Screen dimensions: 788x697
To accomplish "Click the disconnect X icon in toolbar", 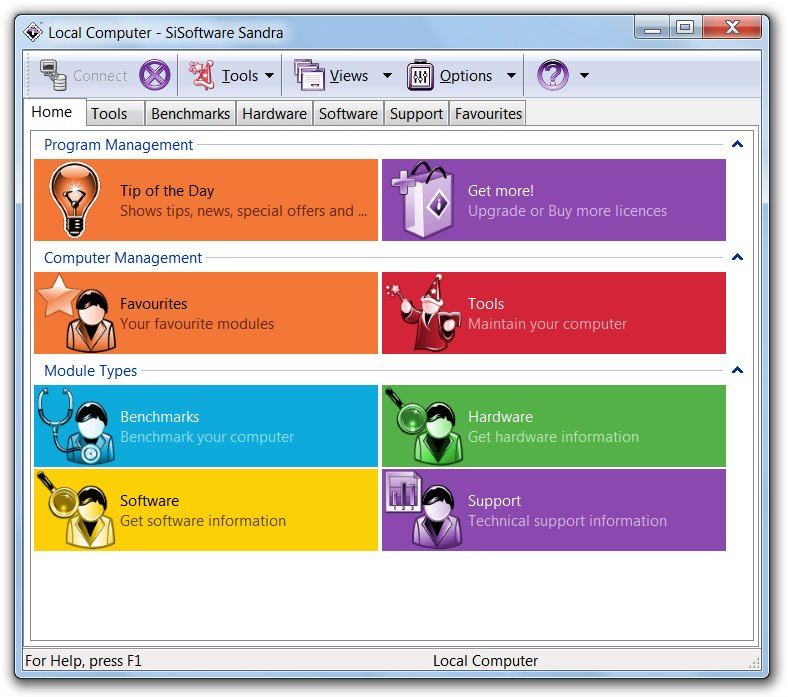I will point(155,75).
